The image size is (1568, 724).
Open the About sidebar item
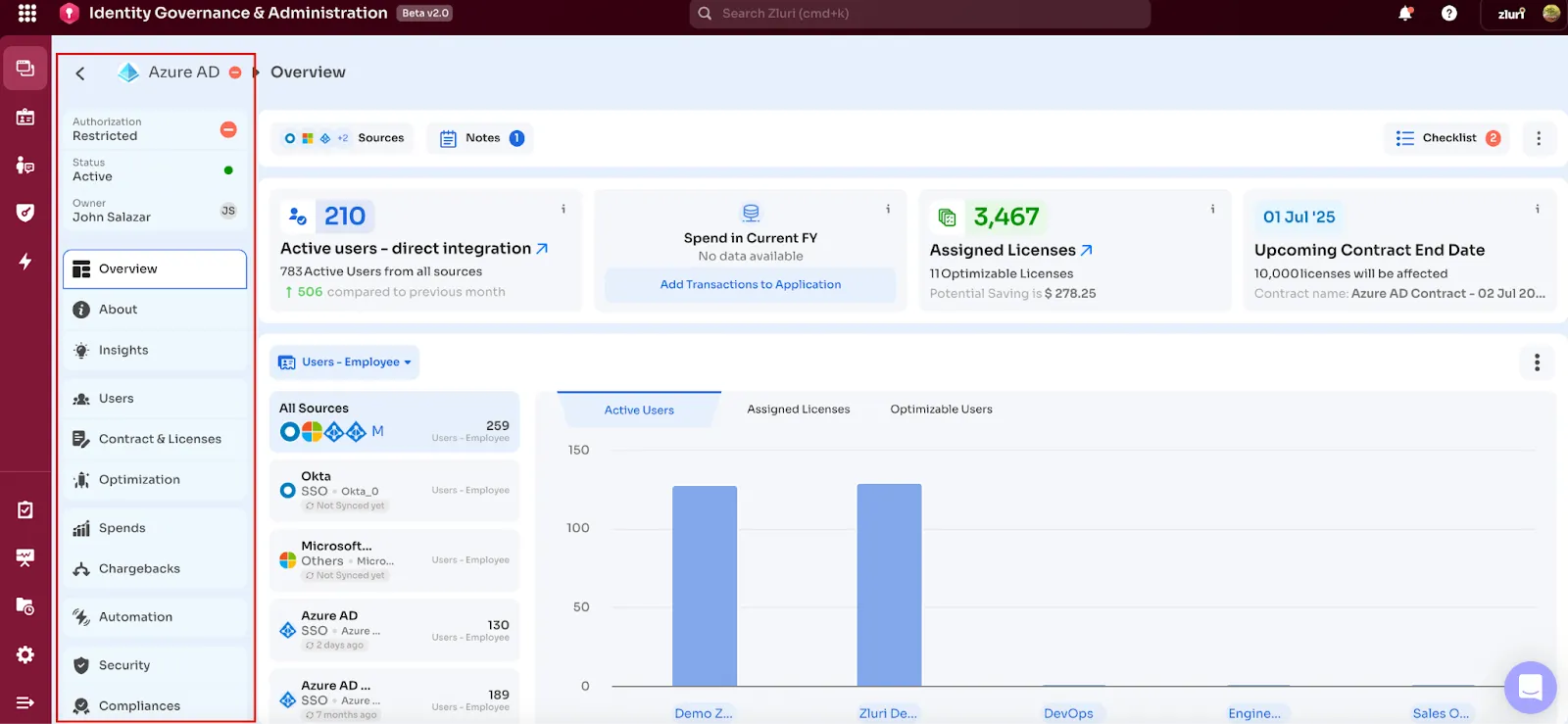pos(155,310)
